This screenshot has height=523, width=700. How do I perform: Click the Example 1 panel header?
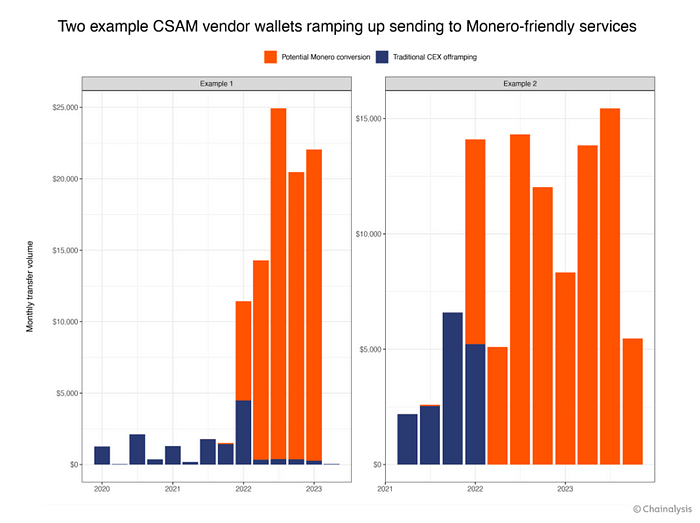217,83
